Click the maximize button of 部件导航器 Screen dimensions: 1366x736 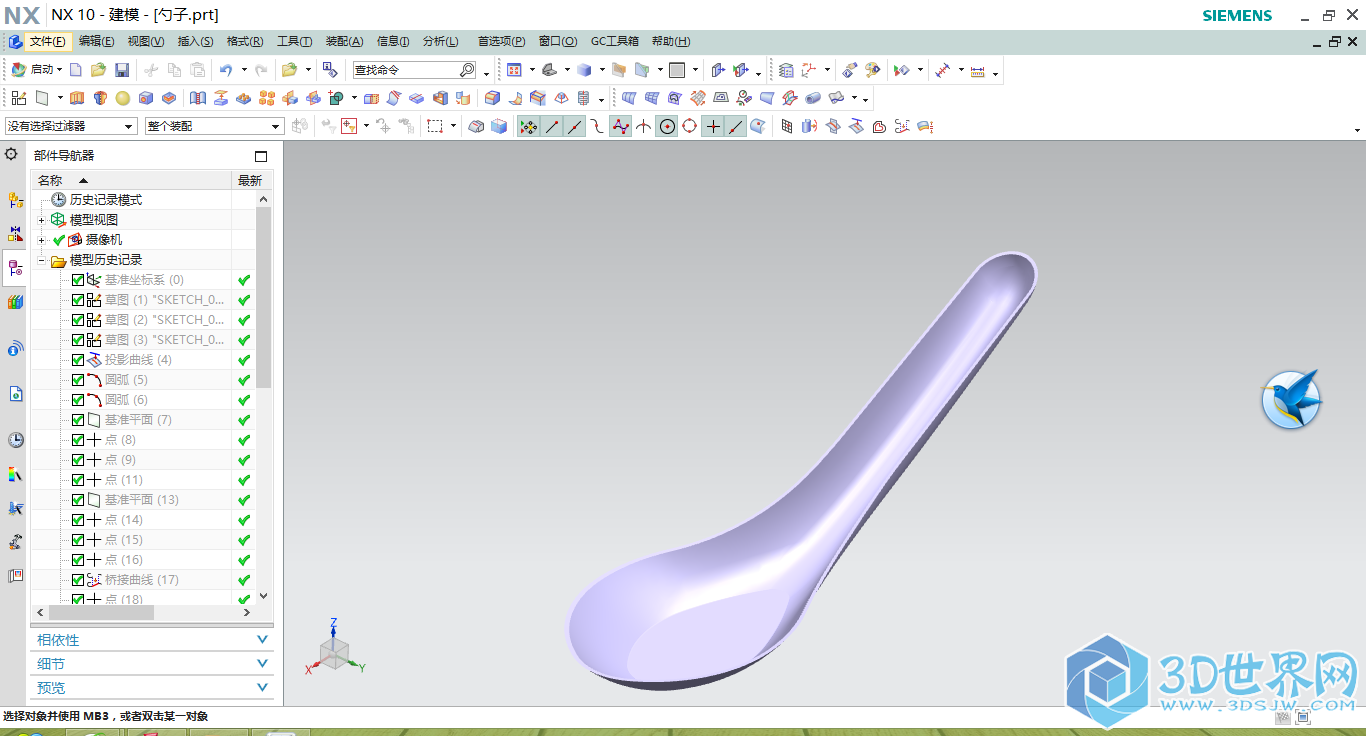click(x=261, y=156)
